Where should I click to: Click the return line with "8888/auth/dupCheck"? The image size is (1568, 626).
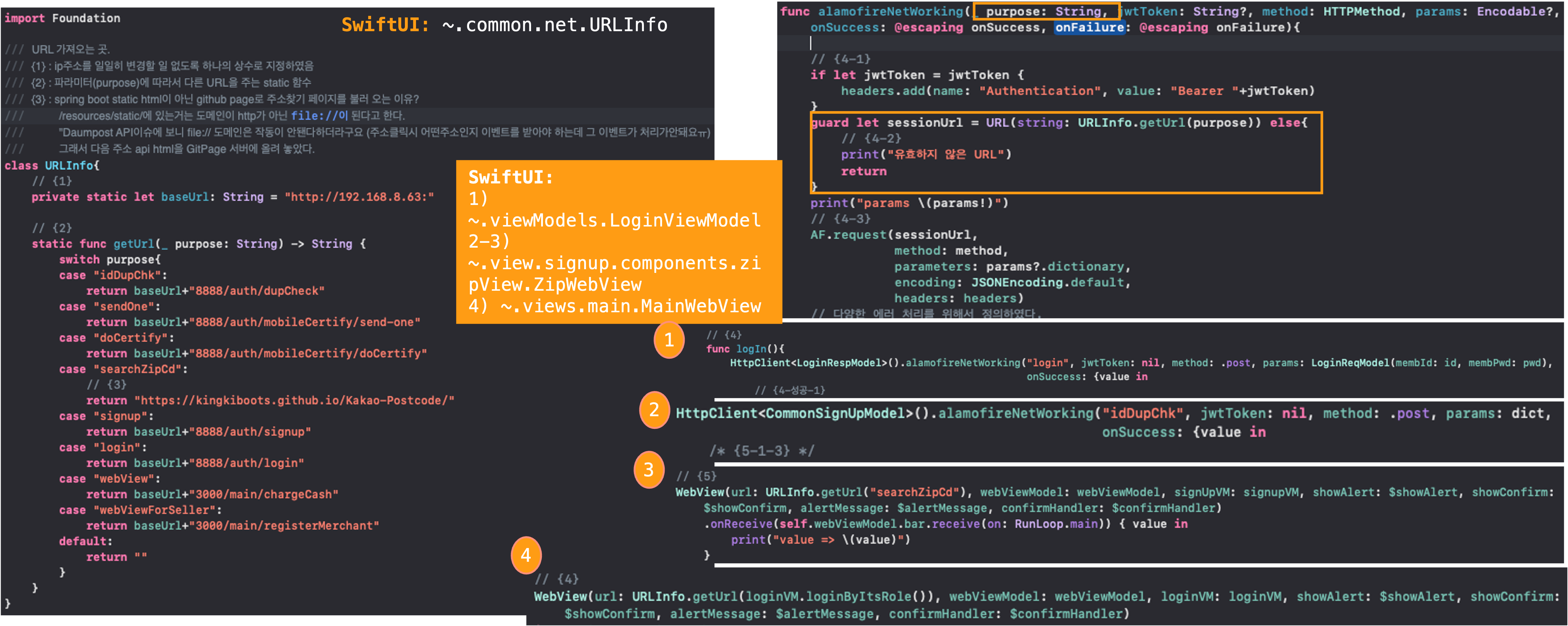[205, 291]
